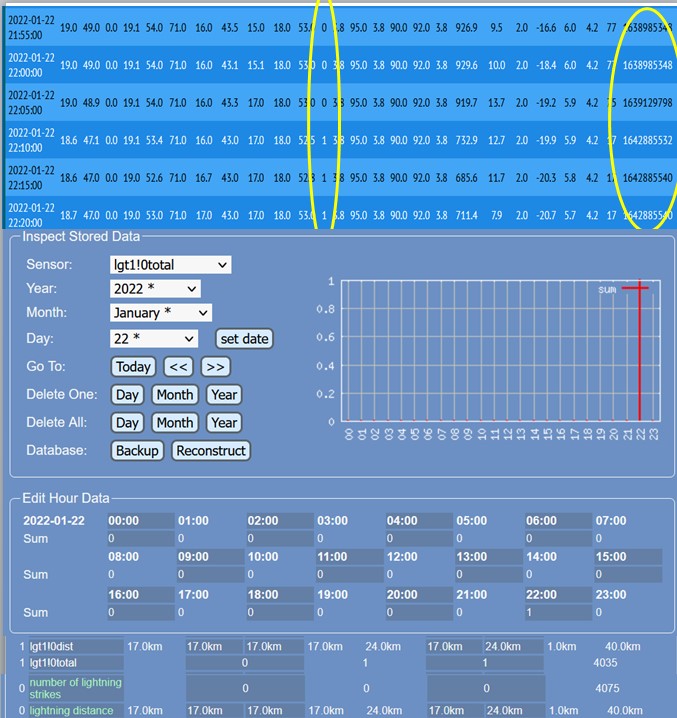Image resolution: width=677 pixels, height=718 pixels.
Task: Click the 4075 value in lightning strikes row
Action: [x=607, y=688]
